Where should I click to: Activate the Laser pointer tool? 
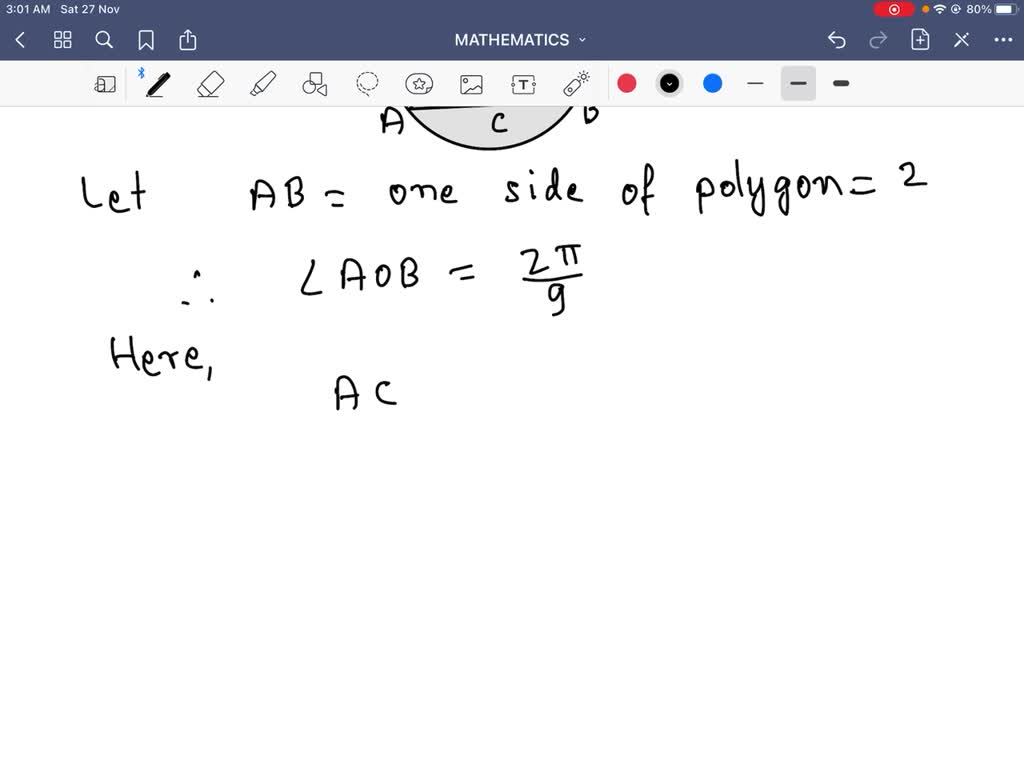coord(576,83)
